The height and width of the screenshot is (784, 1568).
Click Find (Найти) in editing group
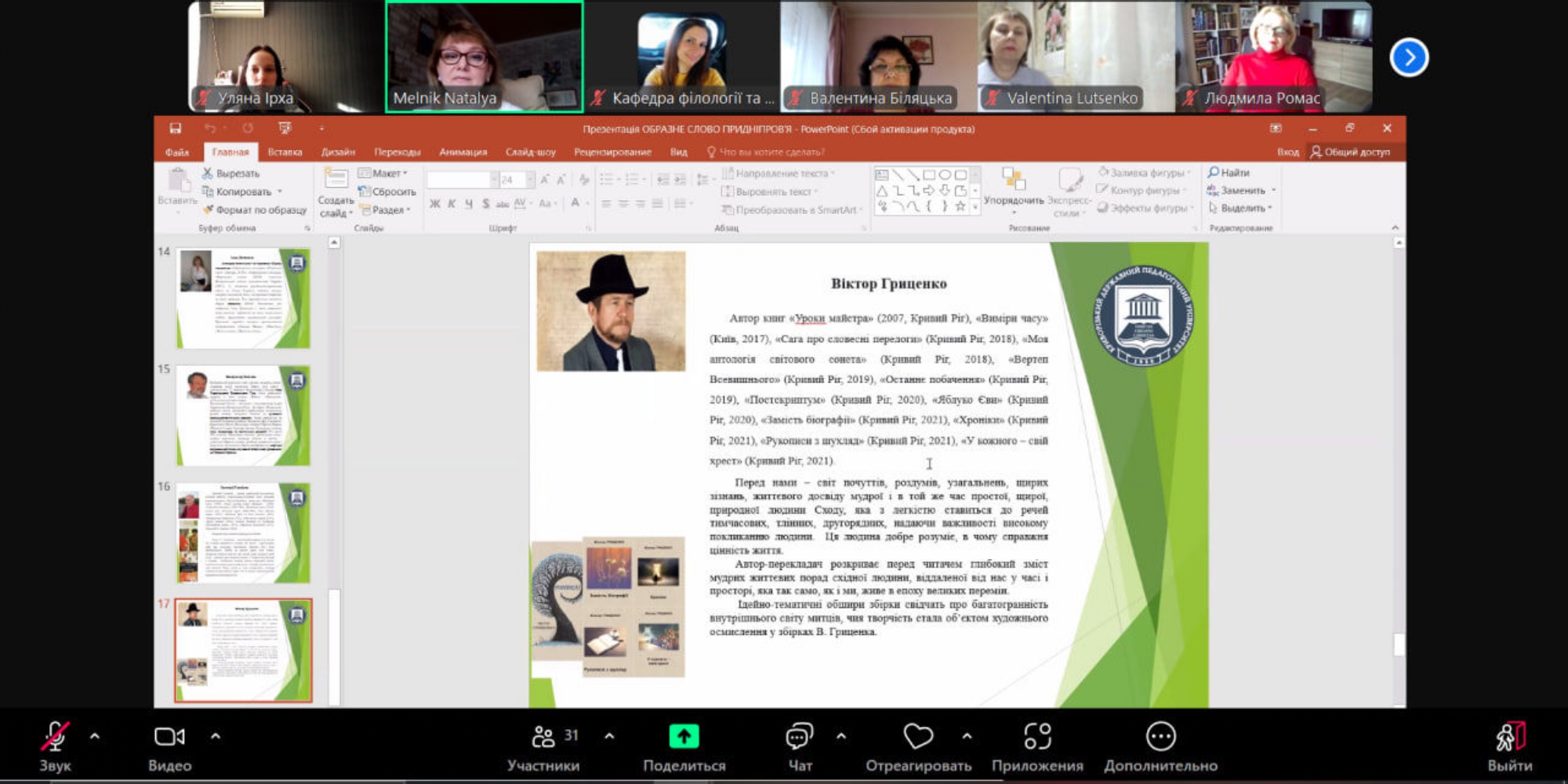(x=1229, y=172)
